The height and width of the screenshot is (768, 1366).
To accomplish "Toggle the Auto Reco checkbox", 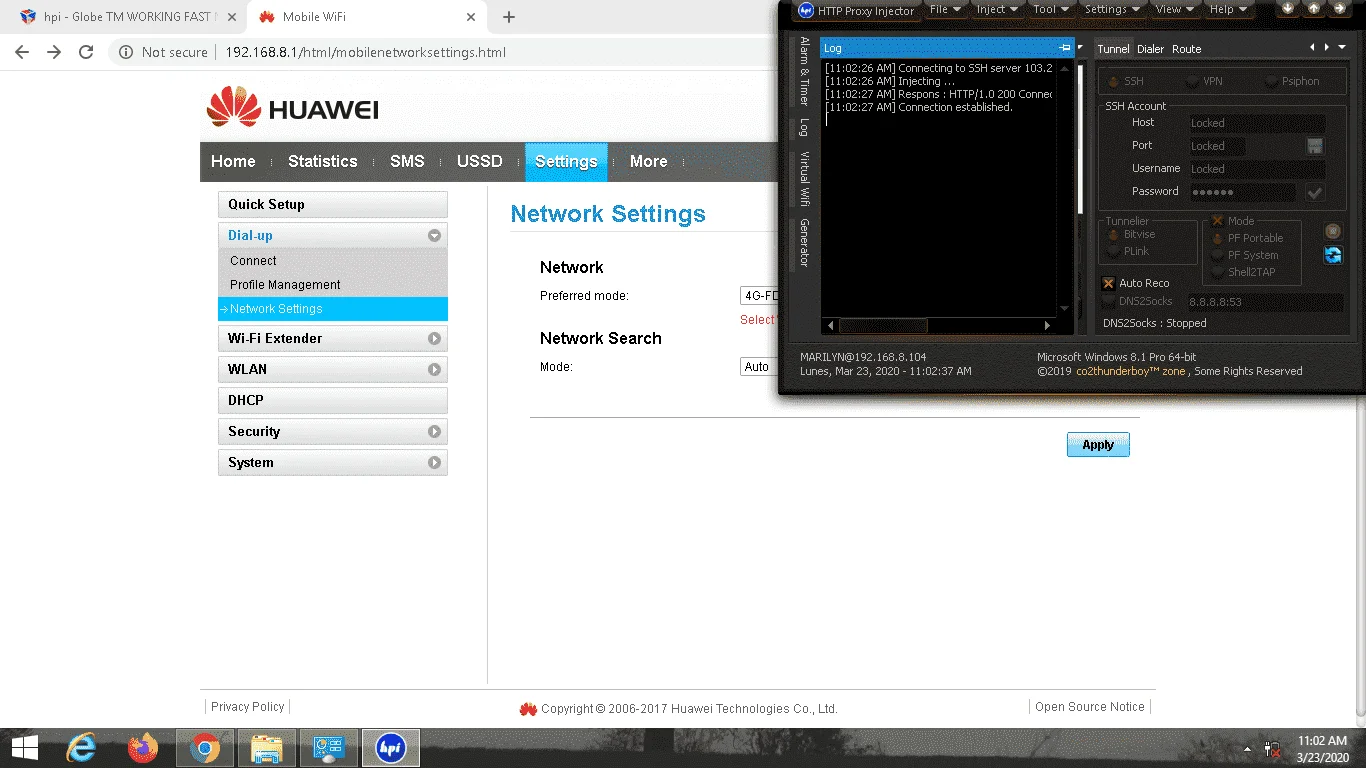I will 1108,283.
